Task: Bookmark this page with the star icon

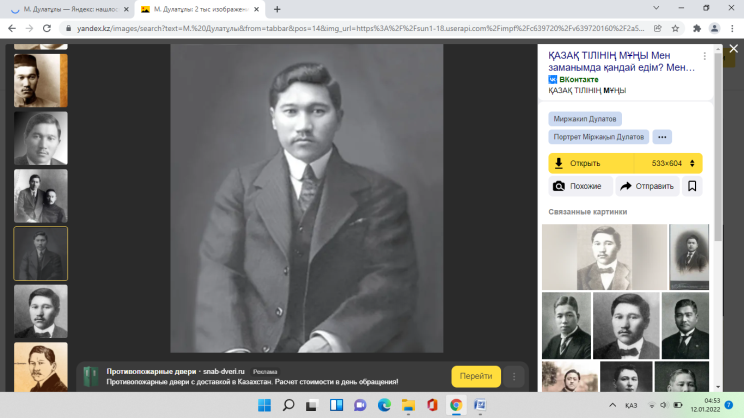Action: (x=675, y=28)
